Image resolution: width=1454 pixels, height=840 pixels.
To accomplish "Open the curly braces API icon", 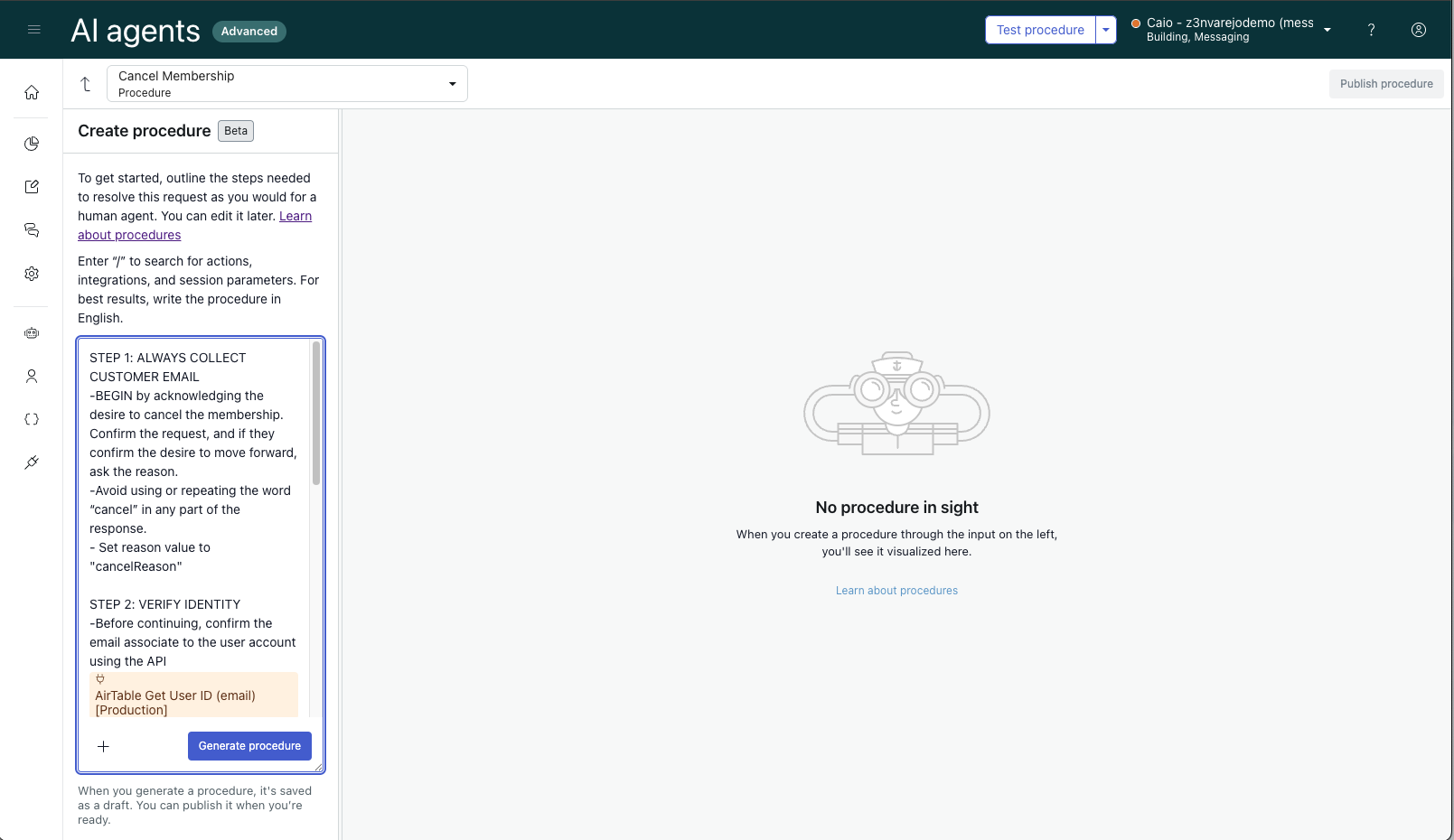I will point(32,419).
